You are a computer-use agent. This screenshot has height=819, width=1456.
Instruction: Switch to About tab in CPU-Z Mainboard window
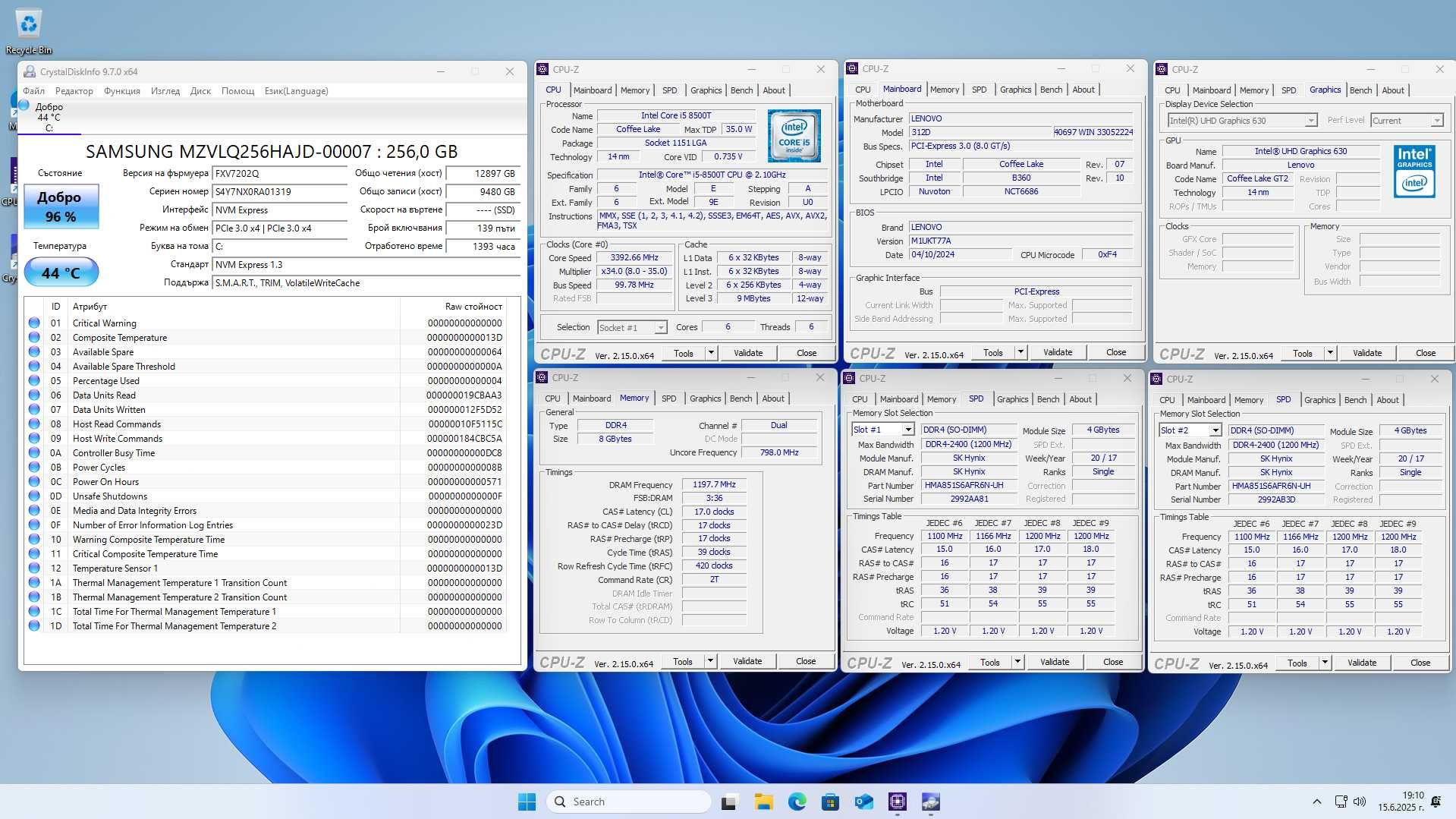pyautogui.click(x=1083, y=90)
